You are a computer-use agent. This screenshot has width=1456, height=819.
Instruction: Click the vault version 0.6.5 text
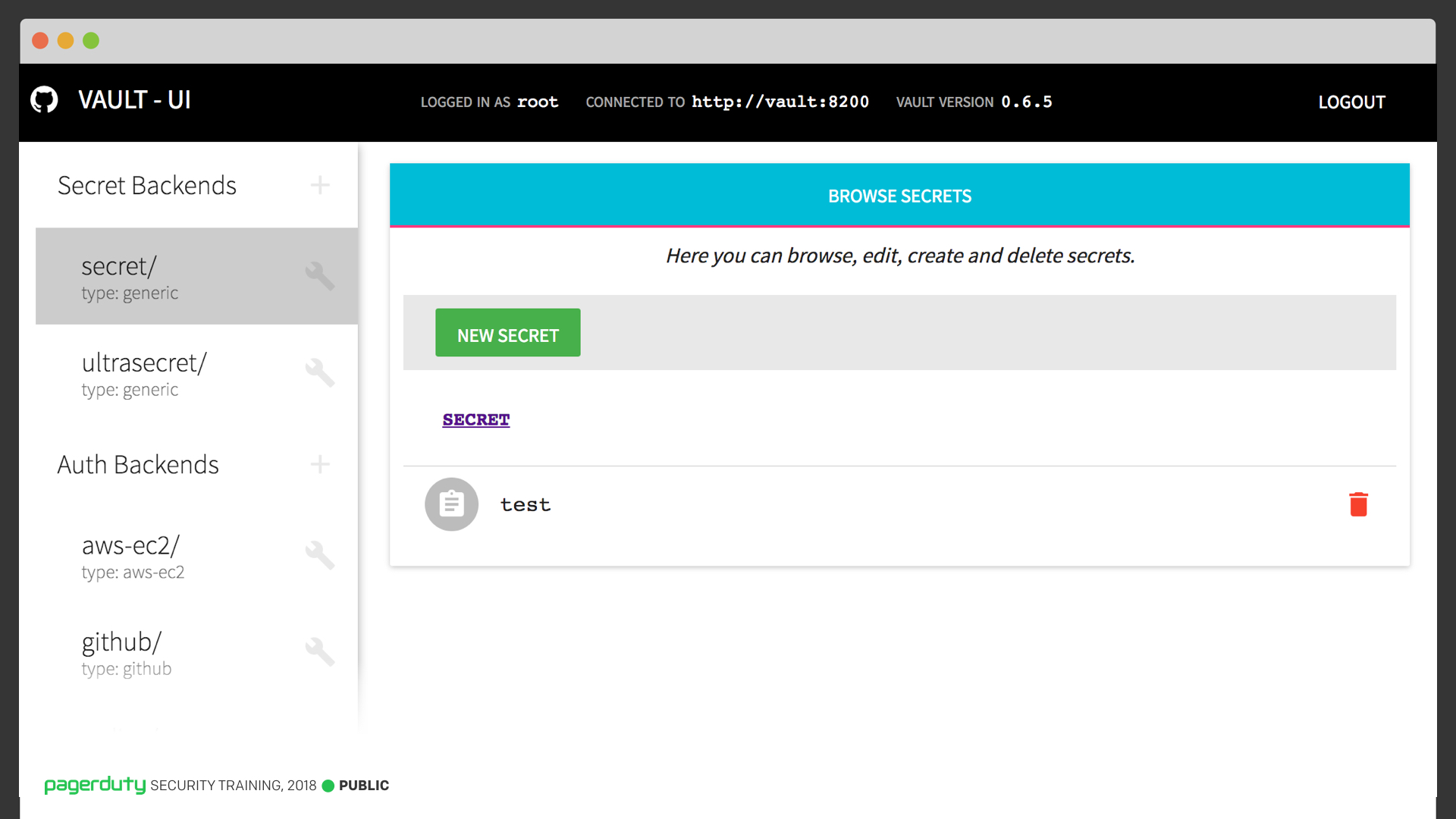[x=1027, y=102]
